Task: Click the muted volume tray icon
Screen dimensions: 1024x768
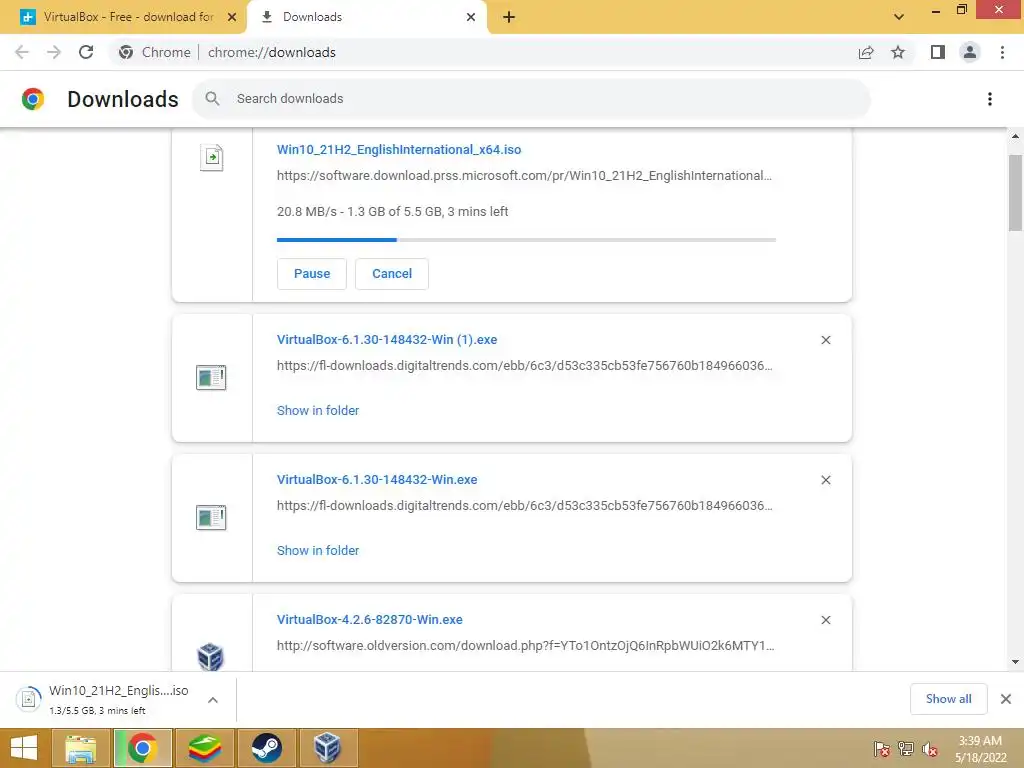Action: click(x=930, y=748)
